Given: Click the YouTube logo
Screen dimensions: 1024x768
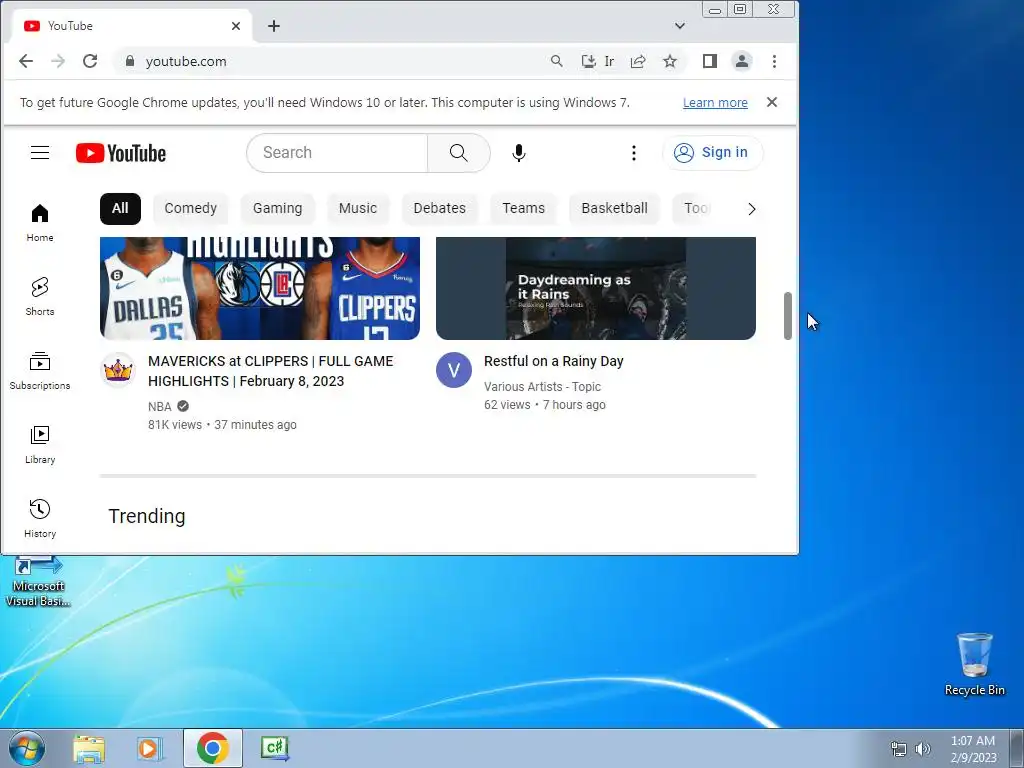Looking at the screenshot, I should (x=121, y=153).
